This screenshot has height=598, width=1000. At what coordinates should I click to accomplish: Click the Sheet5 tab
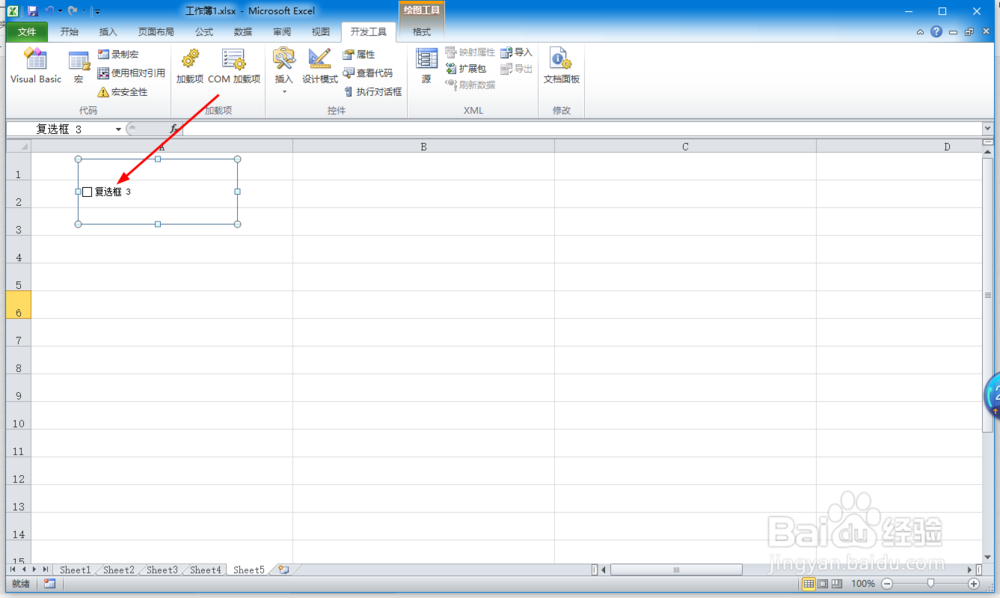pyautogui.click(x=249, y=570)
